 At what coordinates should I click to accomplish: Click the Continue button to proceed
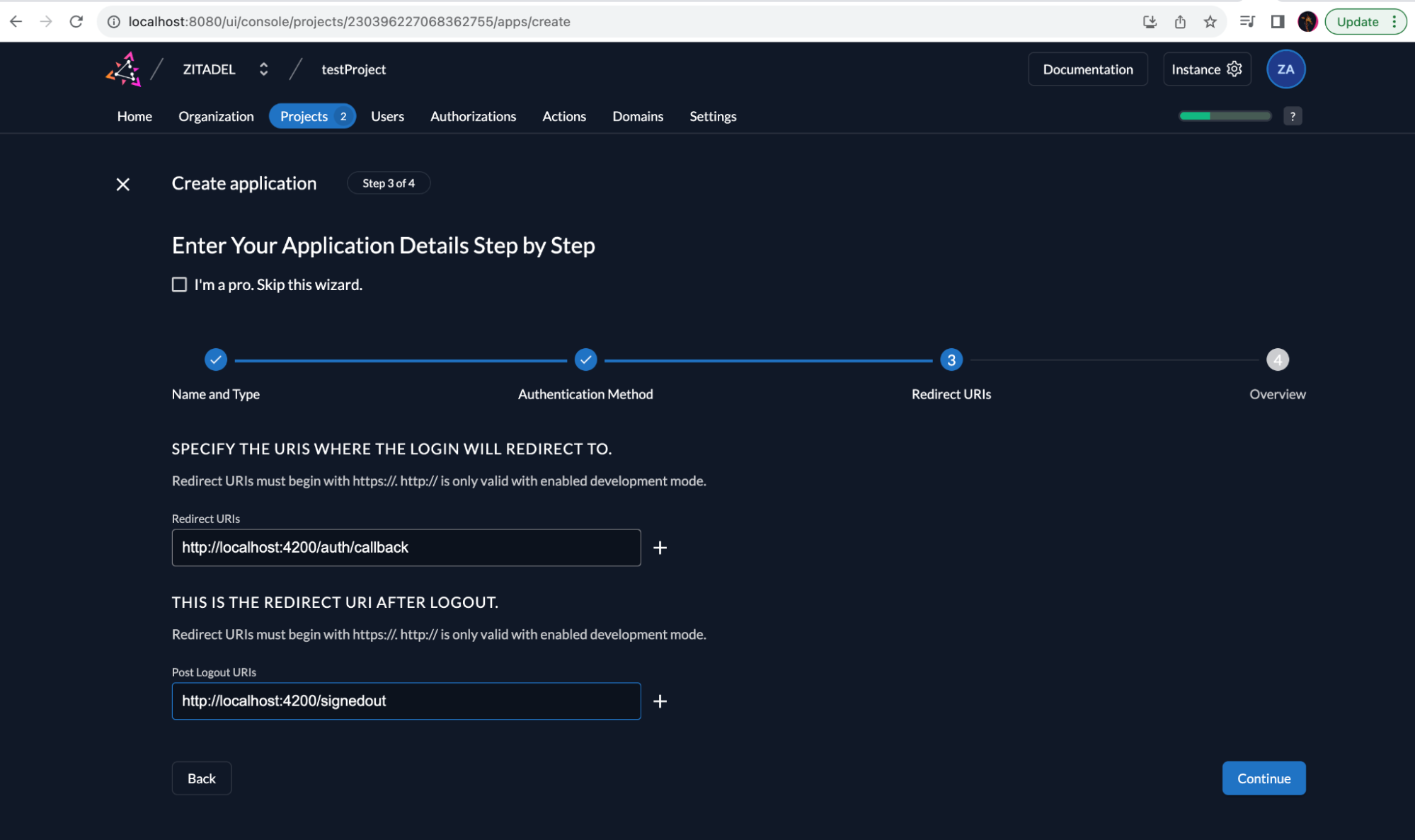pos(1263,777)
